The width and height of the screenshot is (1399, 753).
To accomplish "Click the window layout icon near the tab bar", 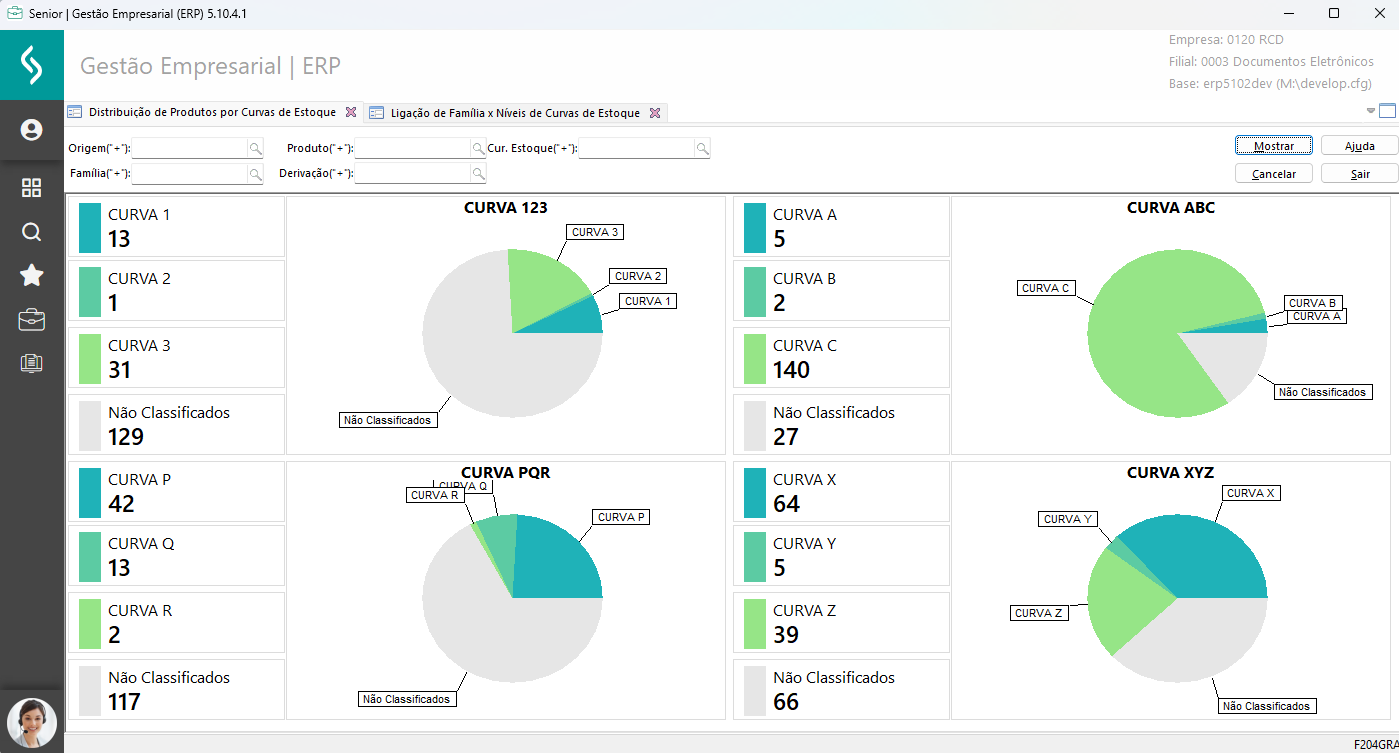I will click(x=1387, y=111).
